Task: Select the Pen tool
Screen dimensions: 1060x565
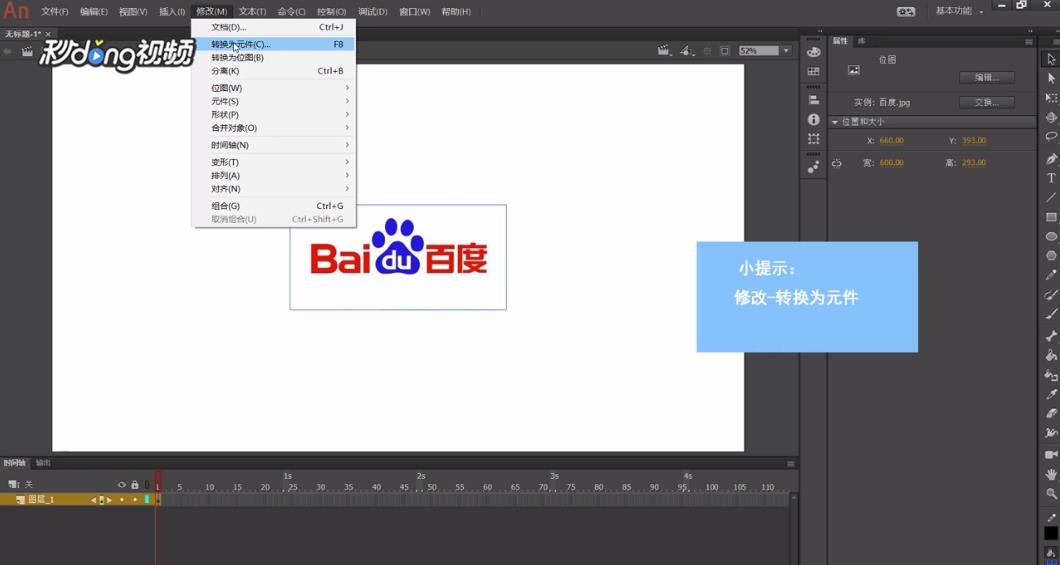Action: 1051,159
